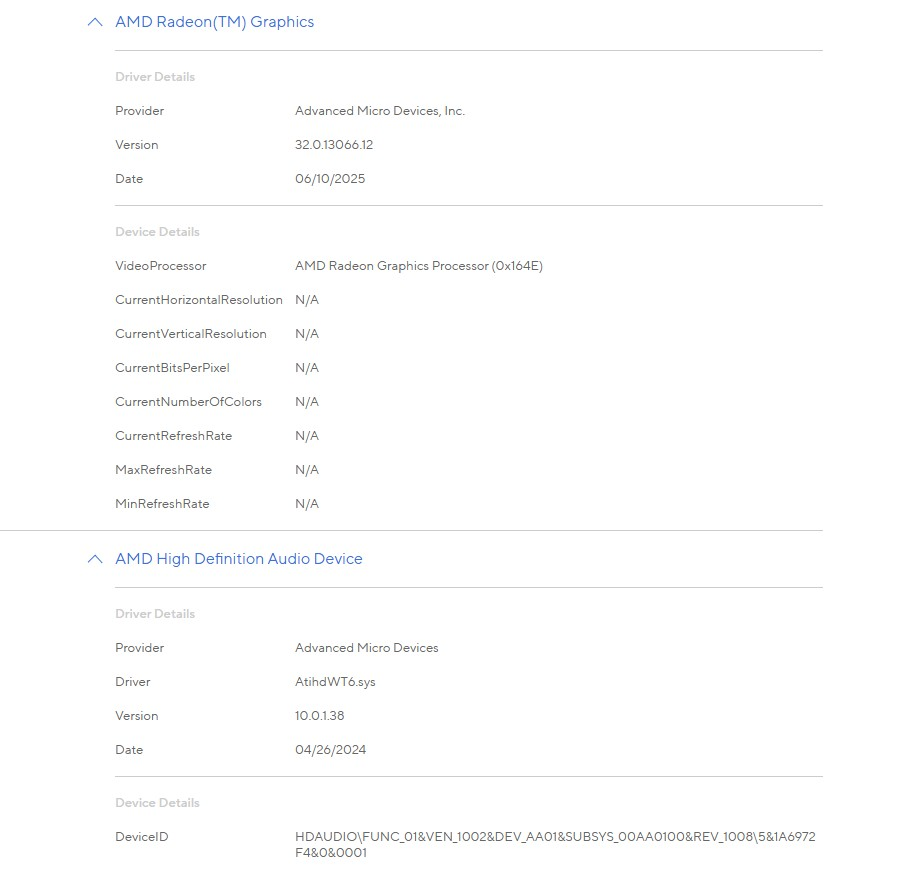Screen dimensions: 903x891
Task: Click the AMD High Definition Audio Device heading
Action: (238, 559)
